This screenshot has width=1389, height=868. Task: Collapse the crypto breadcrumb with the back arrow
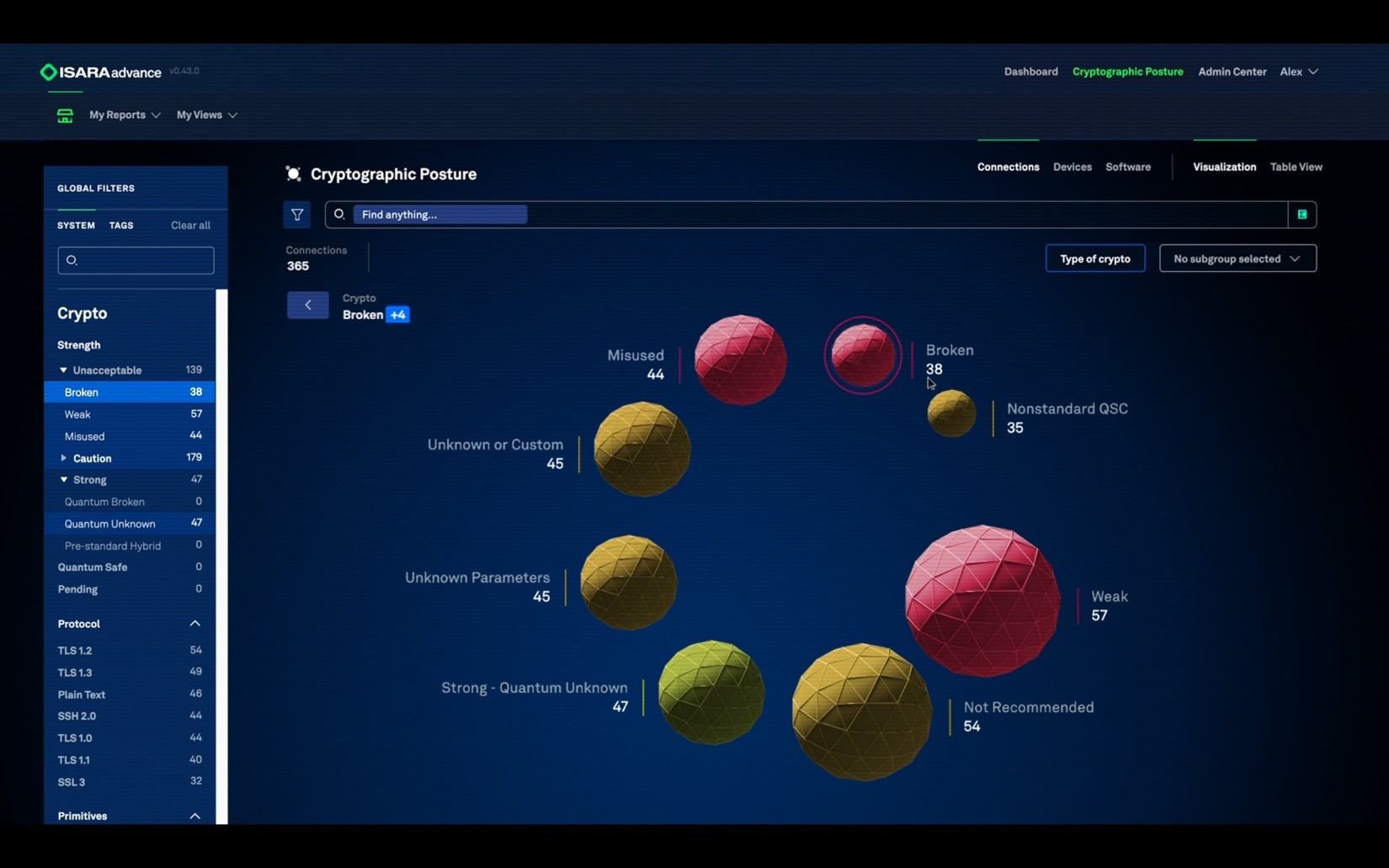coord(307,305)
